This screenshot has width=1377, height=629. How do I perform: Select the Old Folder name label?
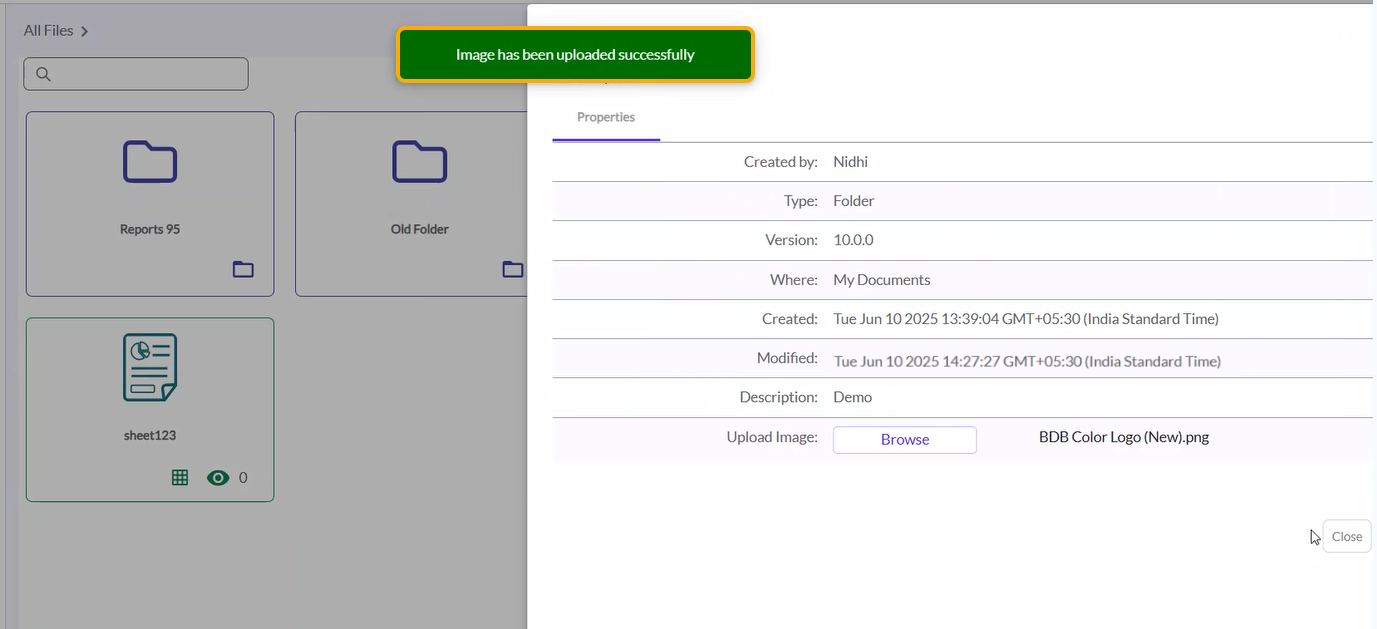point(420,229)
